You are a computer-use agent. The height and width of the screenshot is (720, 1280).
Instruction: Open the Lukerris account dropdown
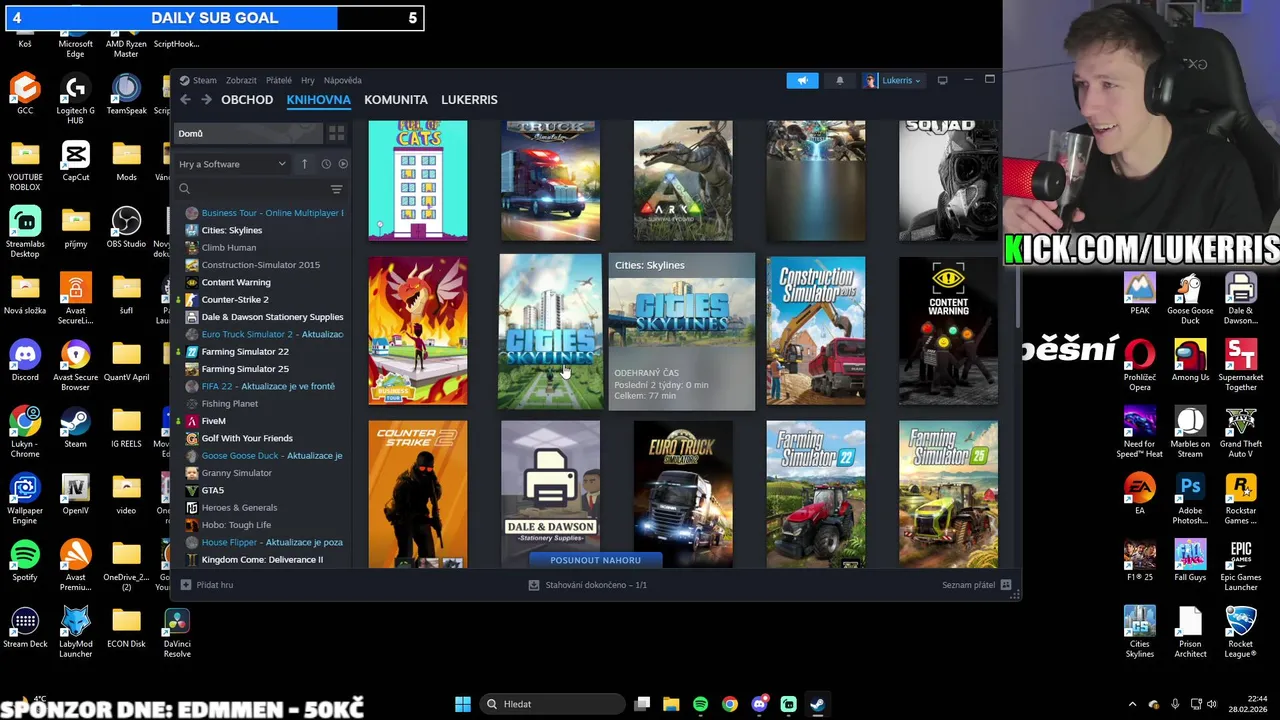coord(893,80)
